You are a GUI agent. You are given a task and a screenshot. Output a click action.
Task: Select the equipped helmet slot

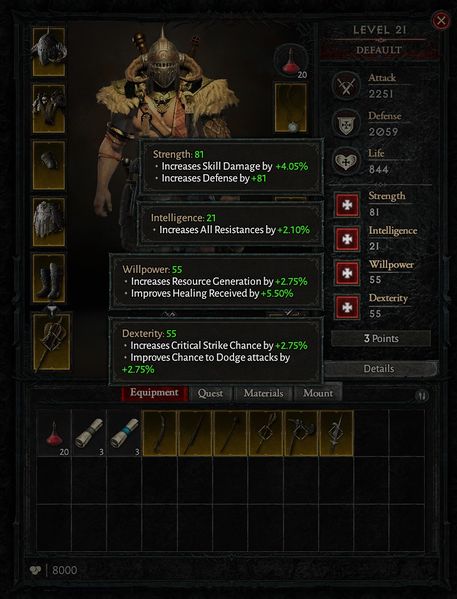pyautogui.click(x=49, y=52)
